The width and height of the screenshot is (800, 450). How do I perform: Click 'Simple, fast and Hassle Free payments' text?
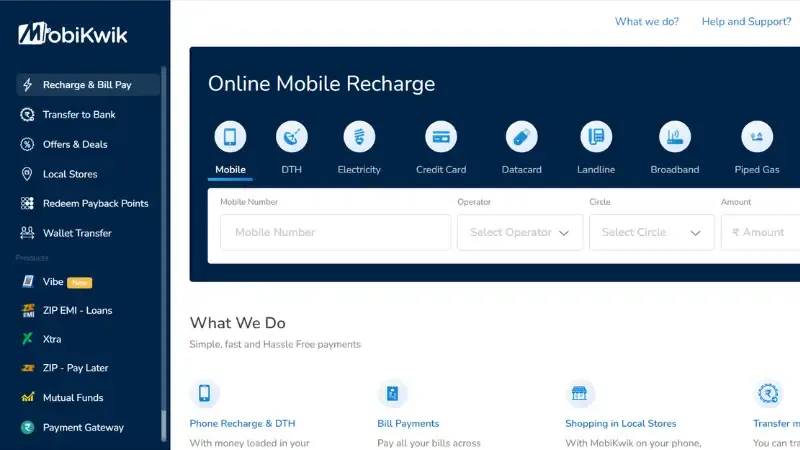(275, 344)
